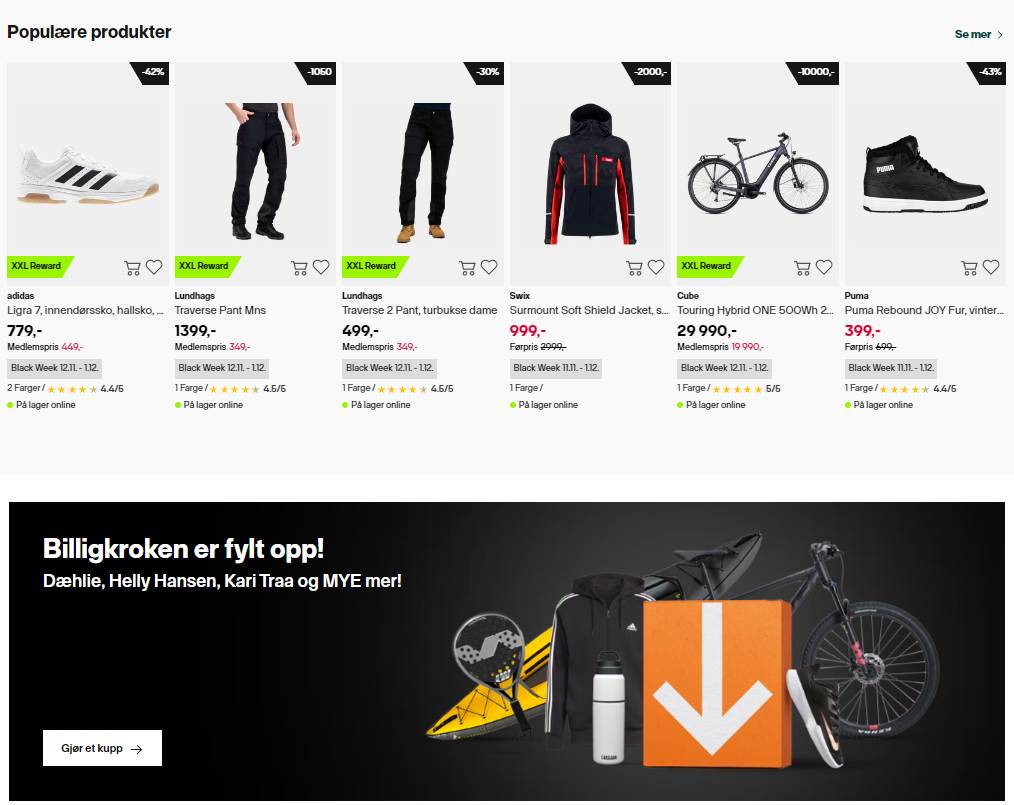Screen dimensions: 1014x805
Task: Favorite the adidas Ligra 7 shoe
Action: click(x=154, y=267)
